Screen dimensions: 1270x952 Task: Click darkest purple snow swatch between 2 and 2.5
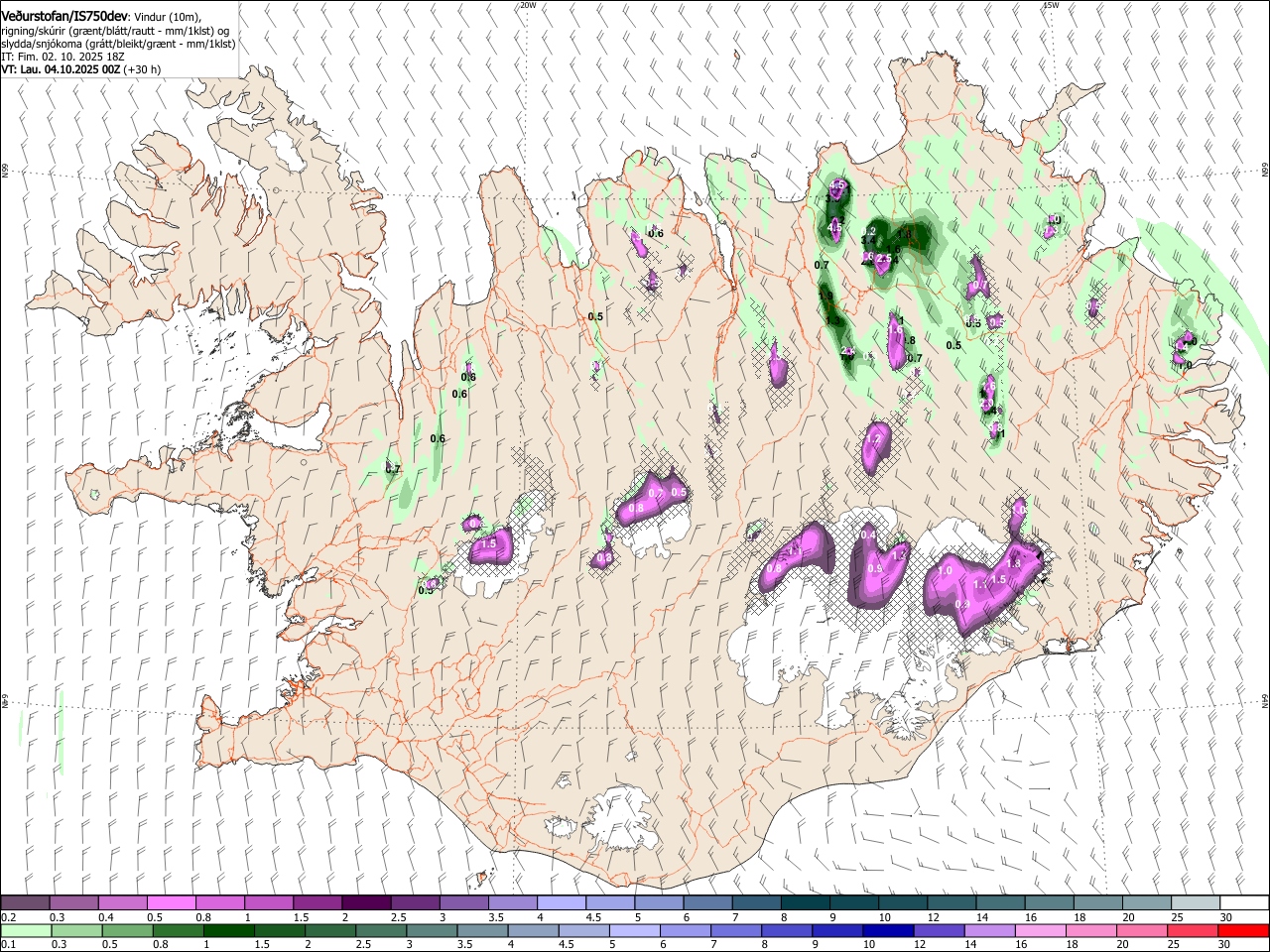coord(366,902)
